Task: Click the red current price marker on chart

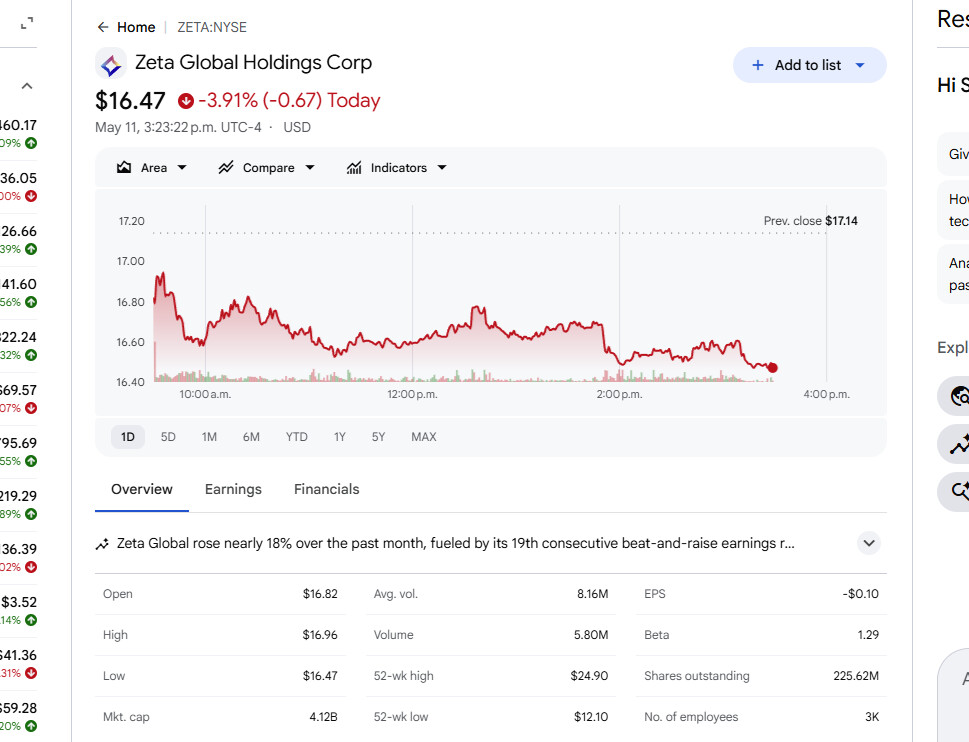Action: click(772, 368)
